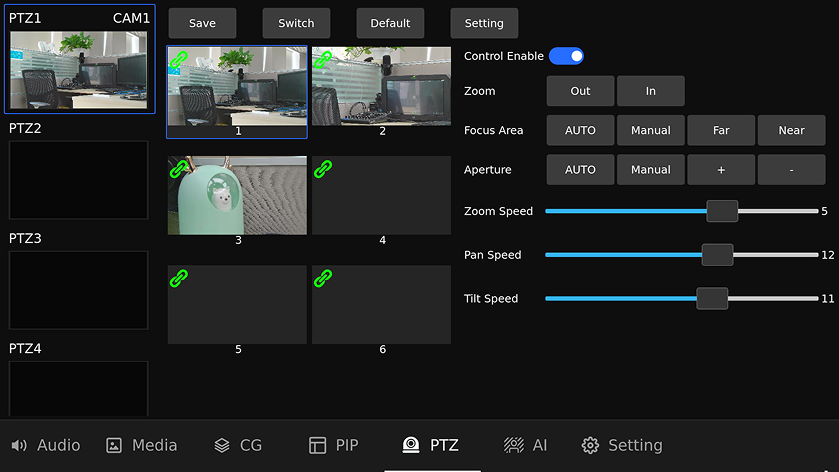The height and width of the screenshot is (472, 839).
Task: Click the Setting gear icon
Action: 590,445
